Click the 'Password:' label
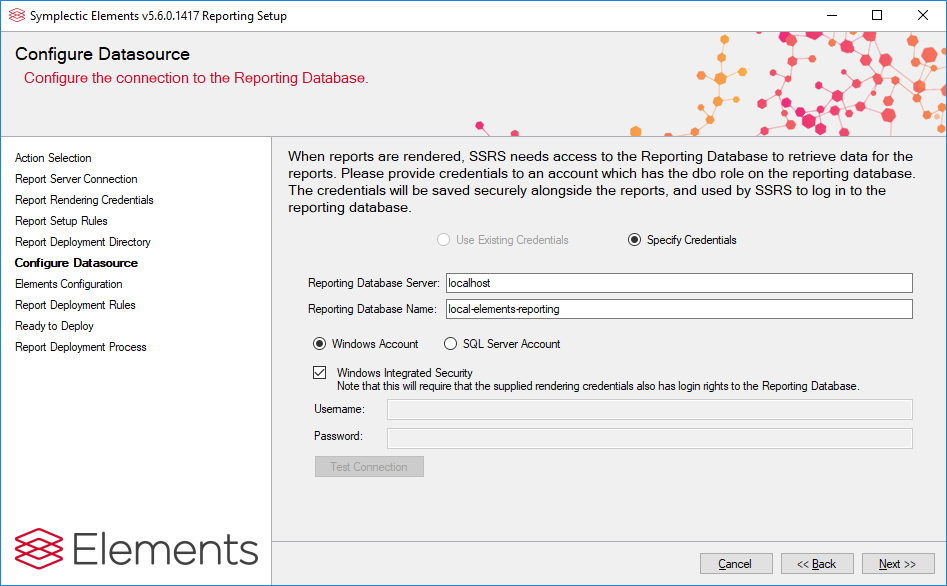The height and width of the screenshot is (586, 947). (338, 436)
